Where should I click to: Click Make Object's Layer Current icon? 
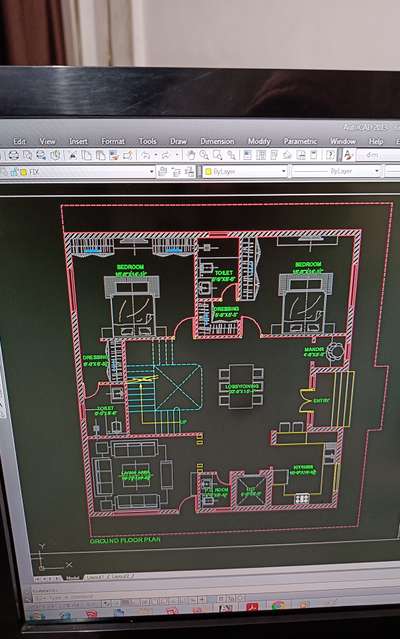[163, 172]
